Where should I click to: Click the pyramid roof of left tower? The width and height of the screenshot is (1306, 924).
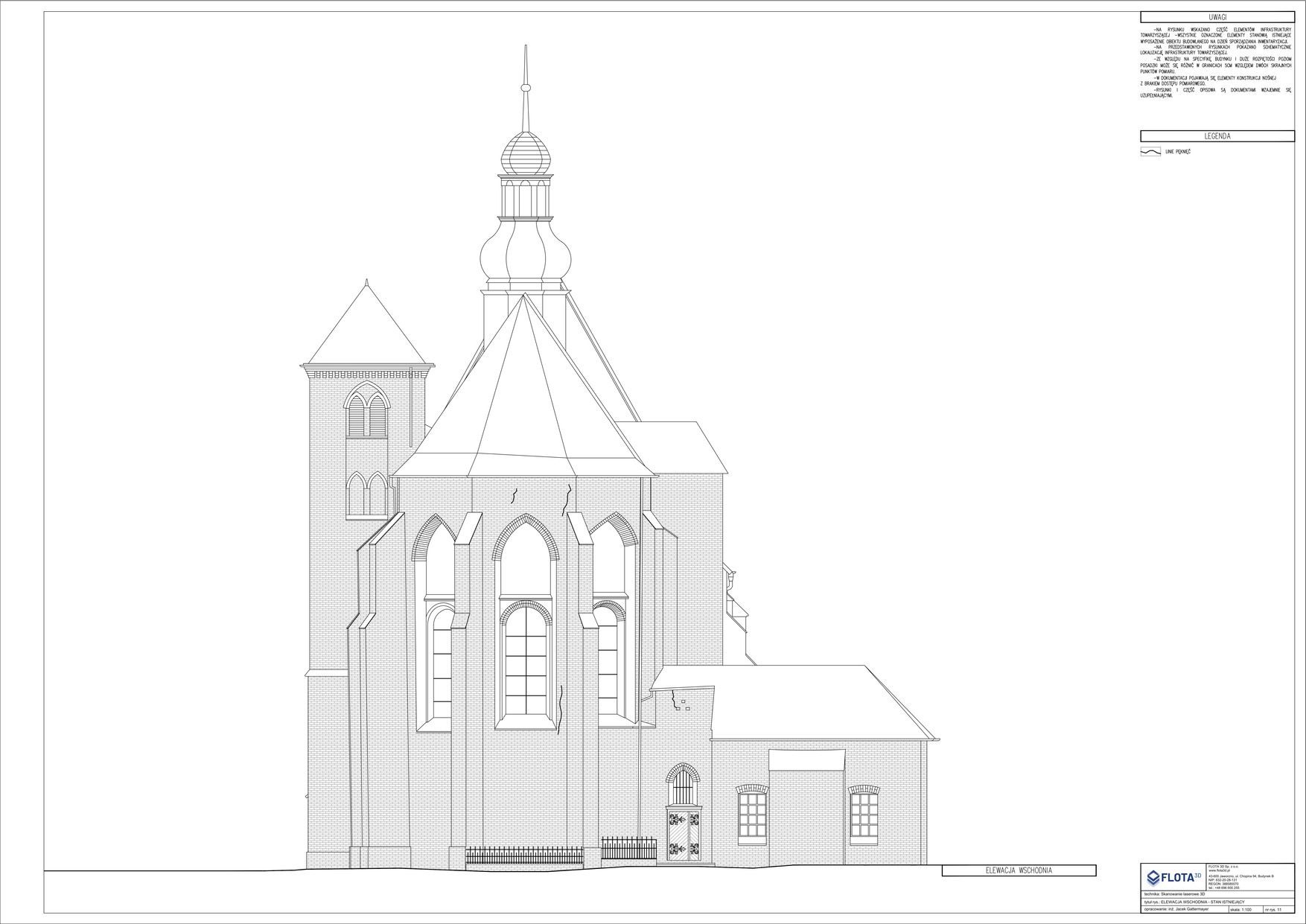click(367, 328)
